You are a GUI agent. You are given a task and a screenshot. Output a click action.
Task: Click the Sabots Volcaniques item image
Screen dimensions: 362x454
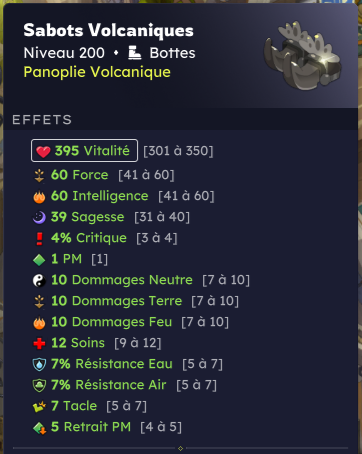tap(302, 56)
